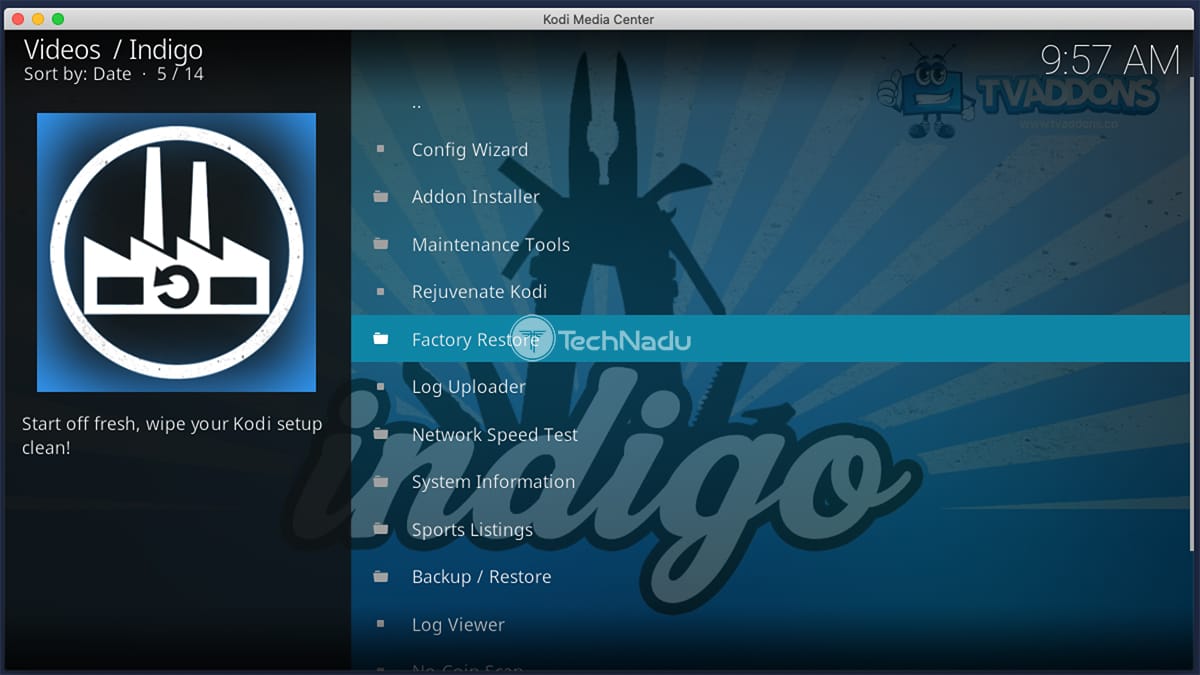Click the Videos / Indigo breadcrumb title
The height and width of the screenshot is (675, 1200).
click(x=113, y=49)
